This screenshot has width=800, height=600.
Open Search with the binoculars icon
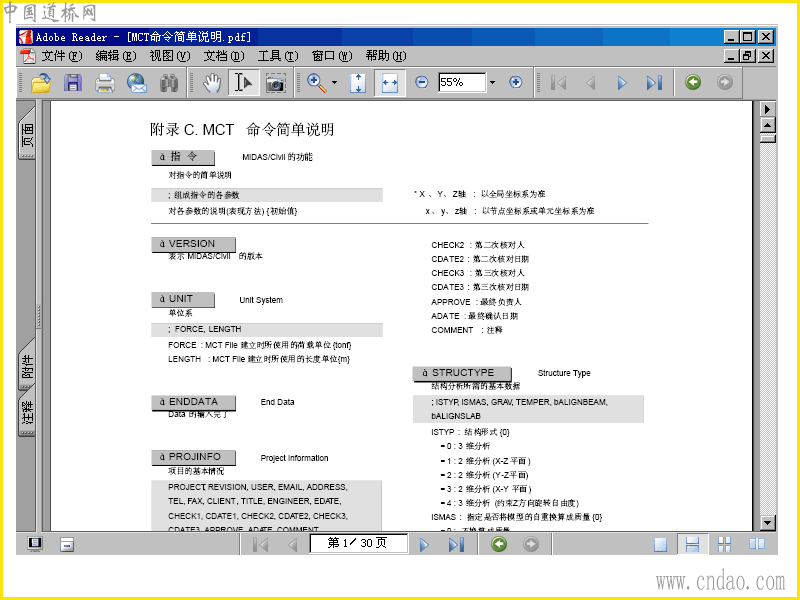point(168,83)
